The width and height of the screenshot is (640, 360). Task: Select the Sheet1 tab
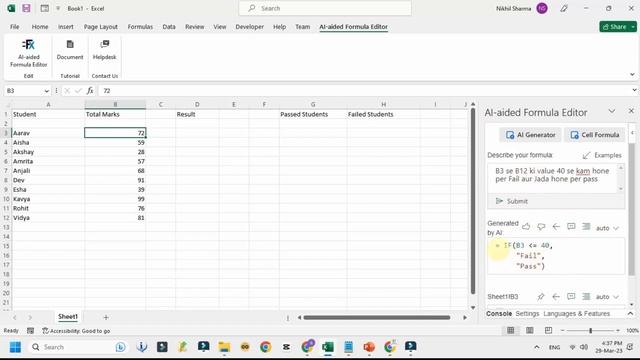pyautogui.click(x=68, y=316)
